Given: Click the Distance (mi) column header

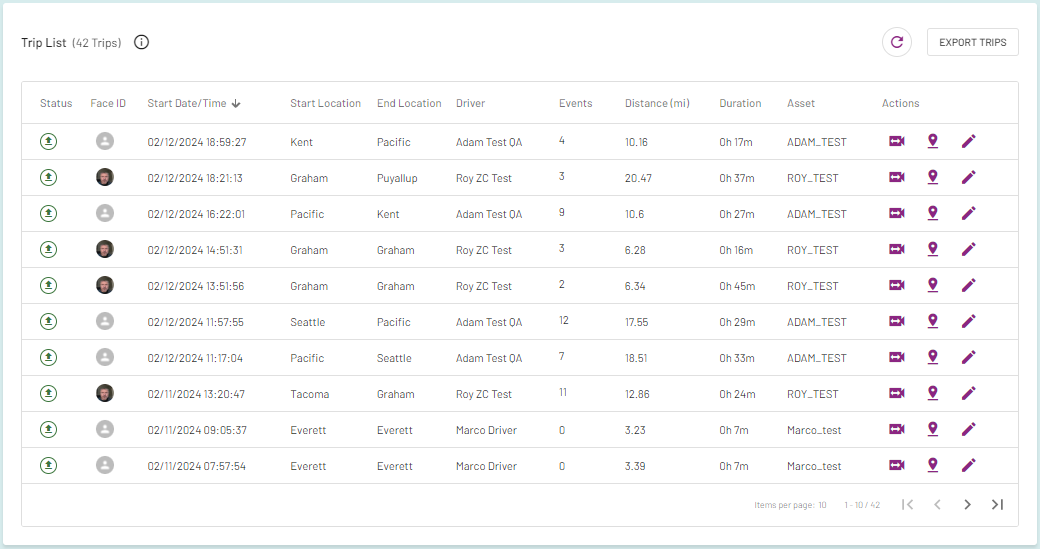Looking at the screenshot, I should pyautogui.click(x=657, y=103).
